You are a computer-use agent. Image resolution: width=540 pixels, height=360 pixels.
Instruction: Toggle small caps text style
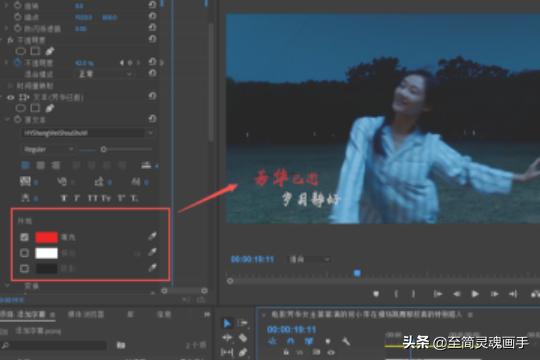106,198
